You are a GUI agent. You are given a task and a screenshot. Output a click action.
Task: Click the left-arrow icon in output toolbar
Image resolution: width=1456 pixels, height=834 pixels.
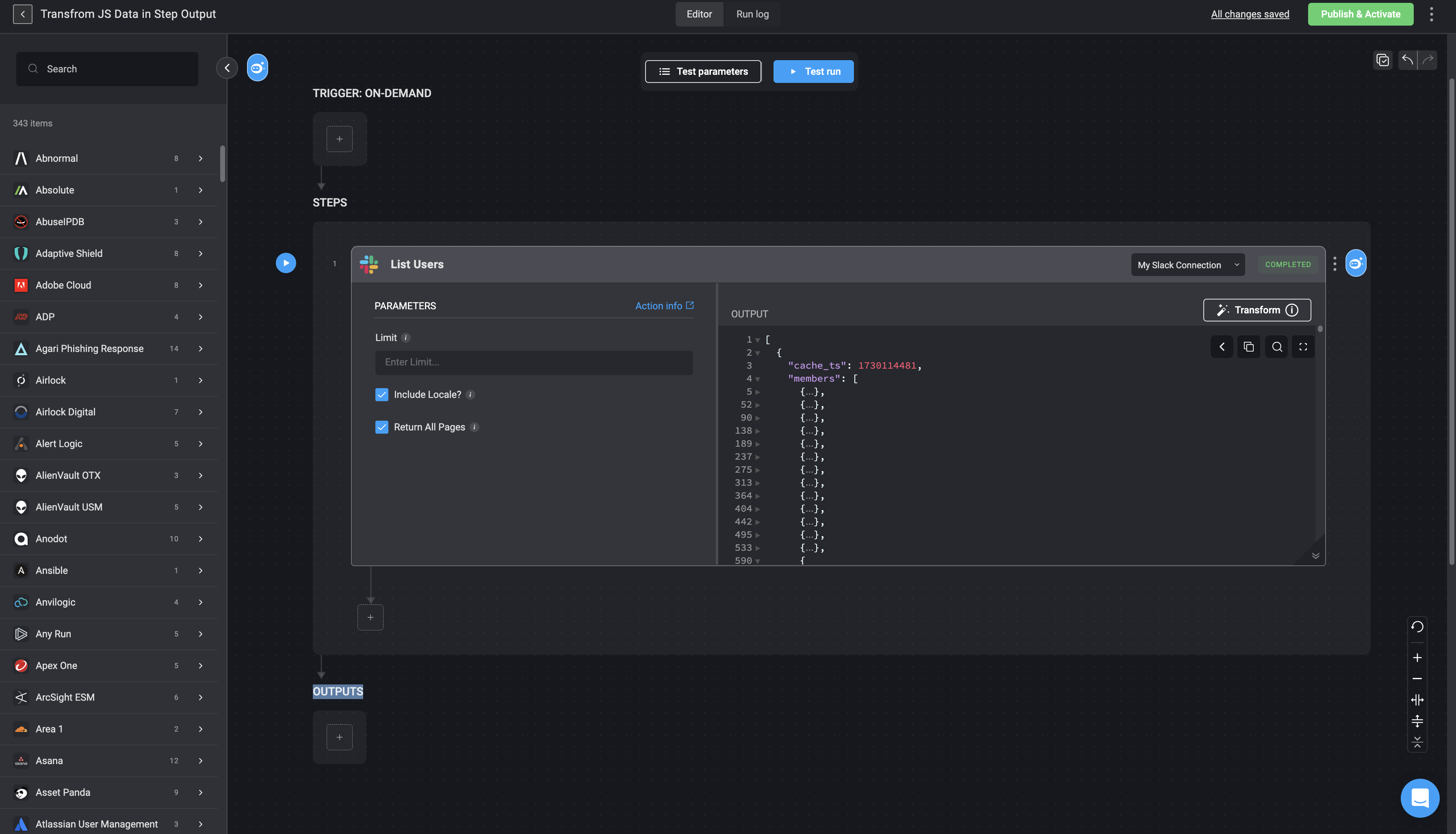point(1222,347)
